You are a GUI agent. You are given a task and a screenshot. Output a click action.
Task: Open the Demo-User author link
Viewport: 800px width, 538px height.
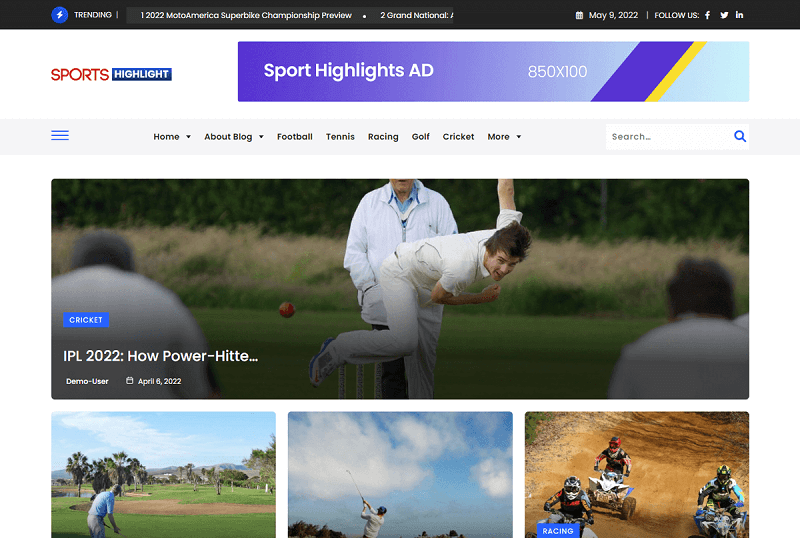pyautogui.click(x=87, y=381)
